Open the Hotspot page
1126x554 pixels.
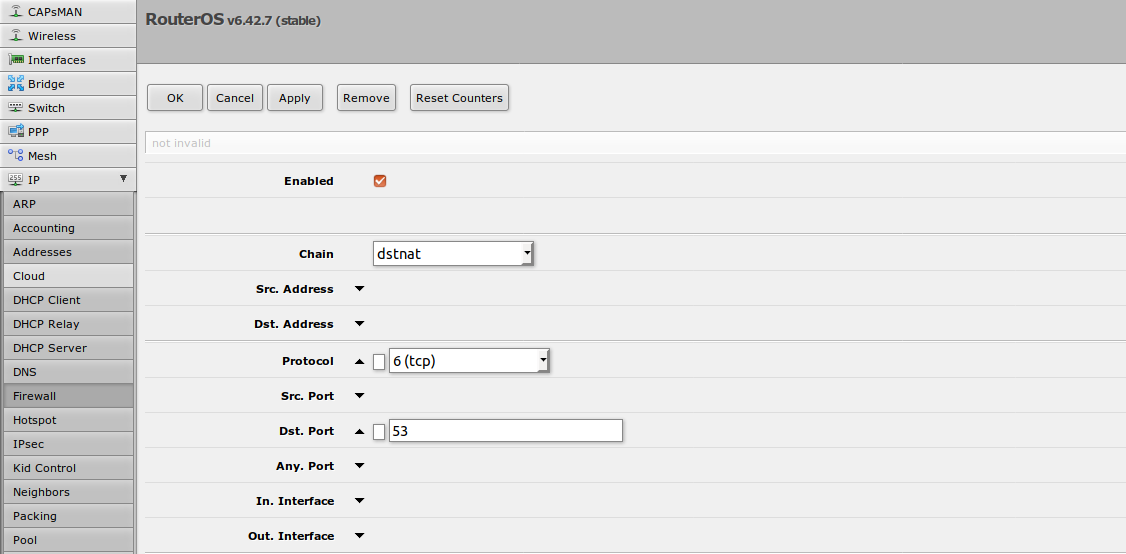coord(68,420)
